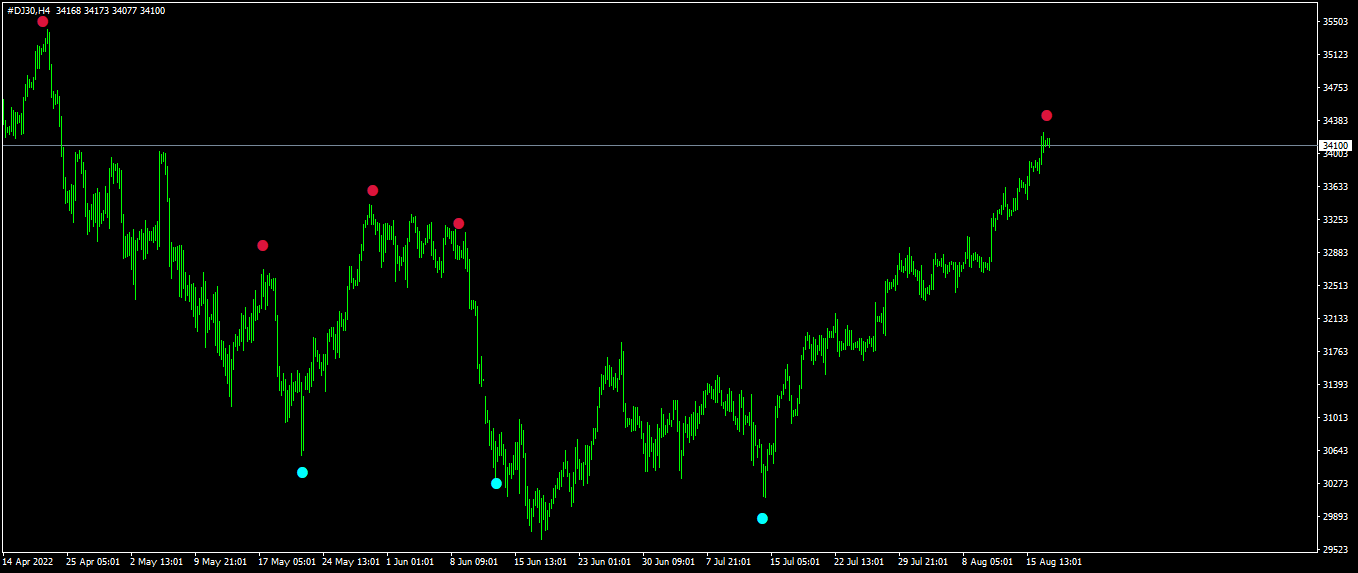
Task: Click the 32133 price scale label
Action: click(1336, 318)
